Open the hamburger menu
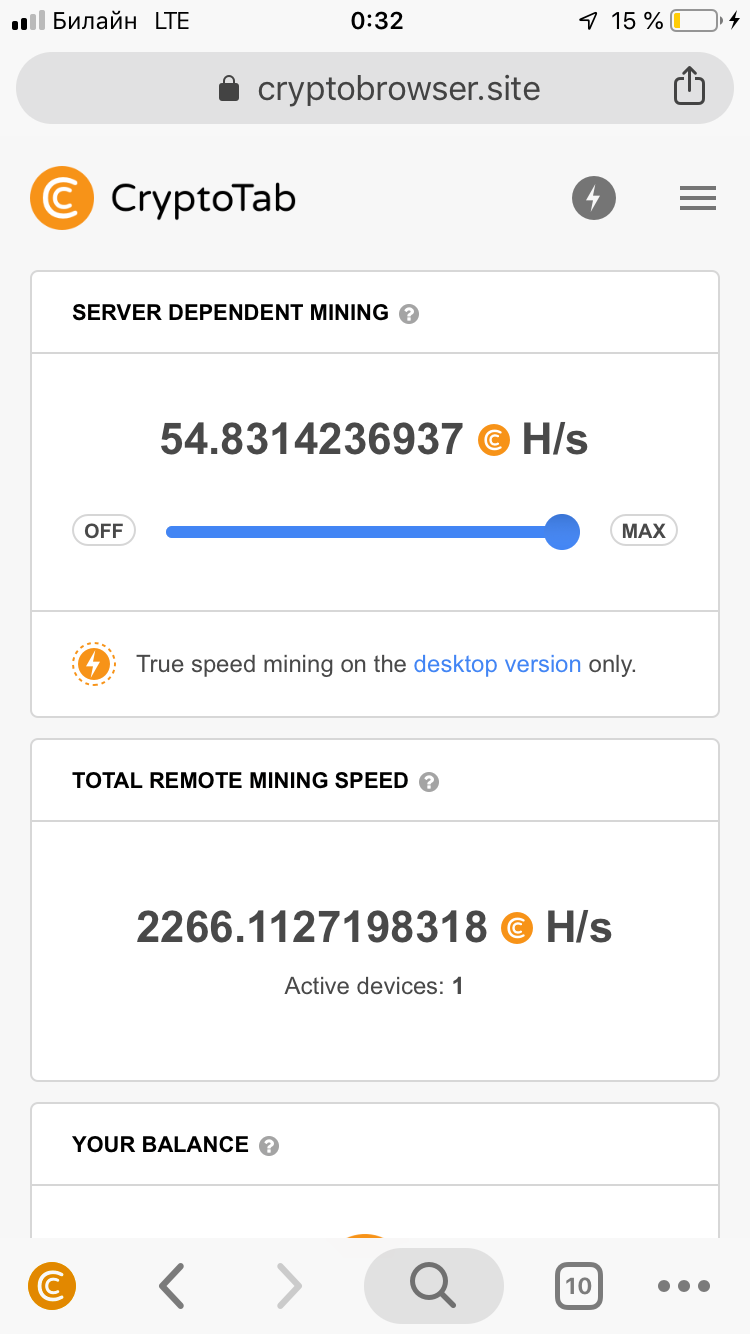 coord(698,198)
